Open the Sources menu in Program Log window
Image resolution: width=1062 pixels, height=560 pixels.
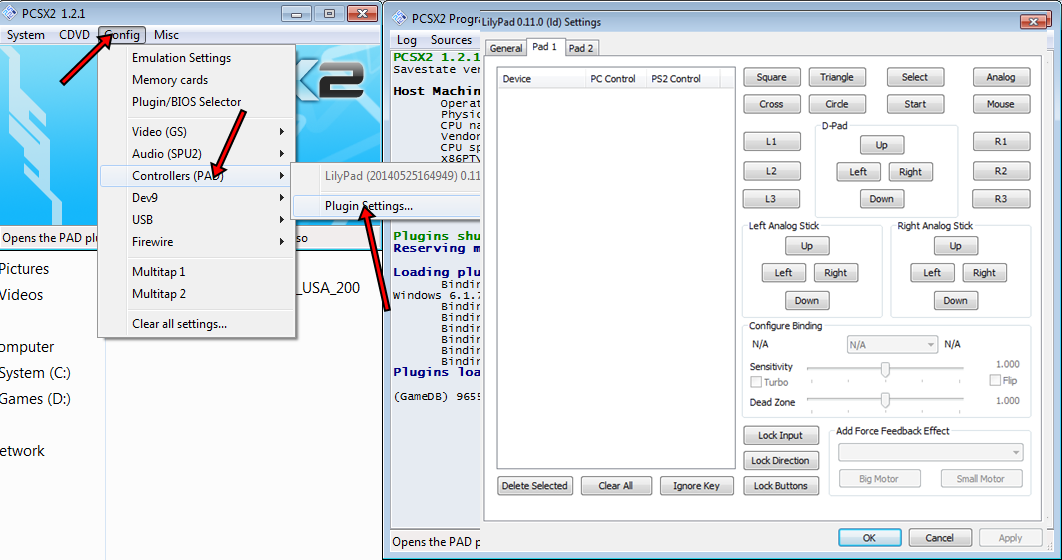pos(451,40)
